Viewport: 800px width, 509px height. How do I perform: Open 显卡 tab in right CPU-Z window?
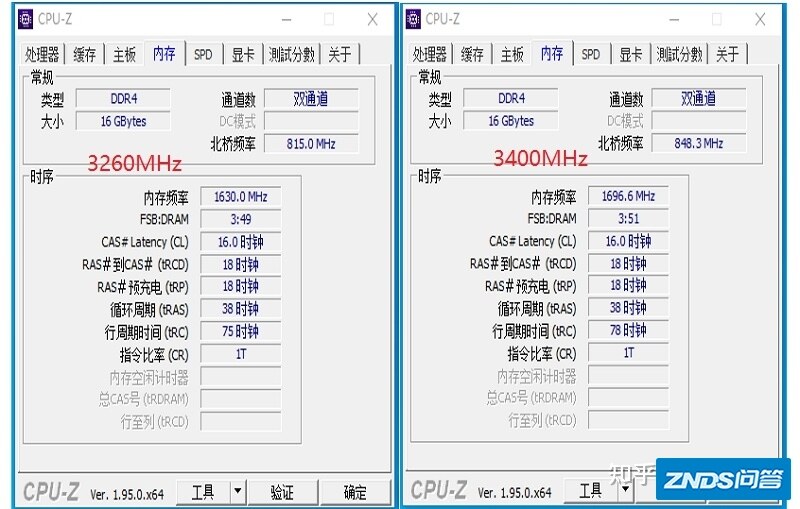(x=631, y=54)
